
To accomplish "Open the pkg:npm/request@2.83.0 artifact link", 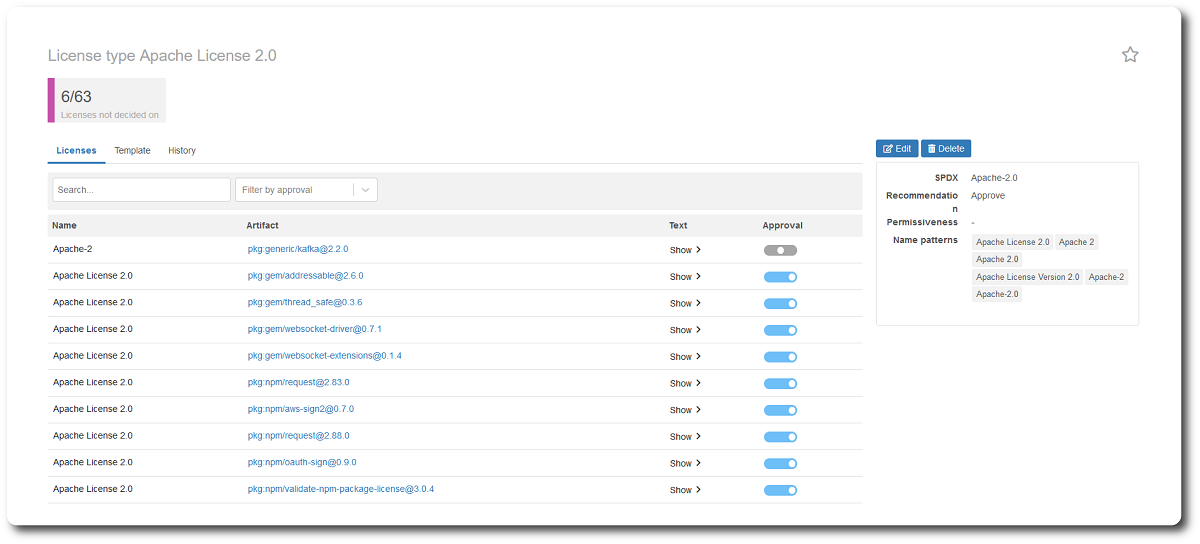I will [x=298, y=383].
